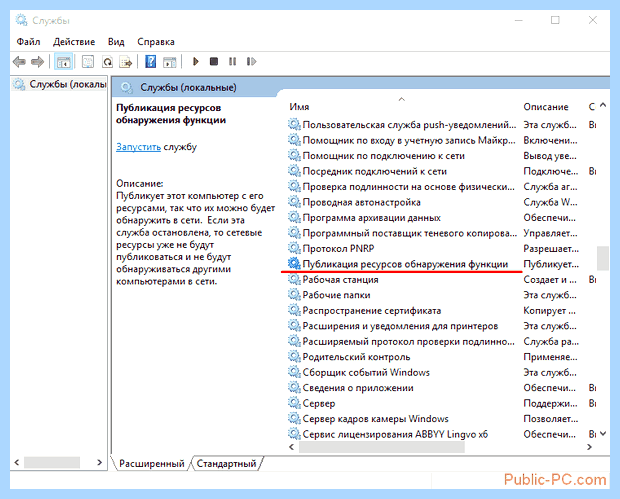The width and height of the screenshot is (620, 499).
Task: Click the Refresh toolbar icon
Action: 107,62
